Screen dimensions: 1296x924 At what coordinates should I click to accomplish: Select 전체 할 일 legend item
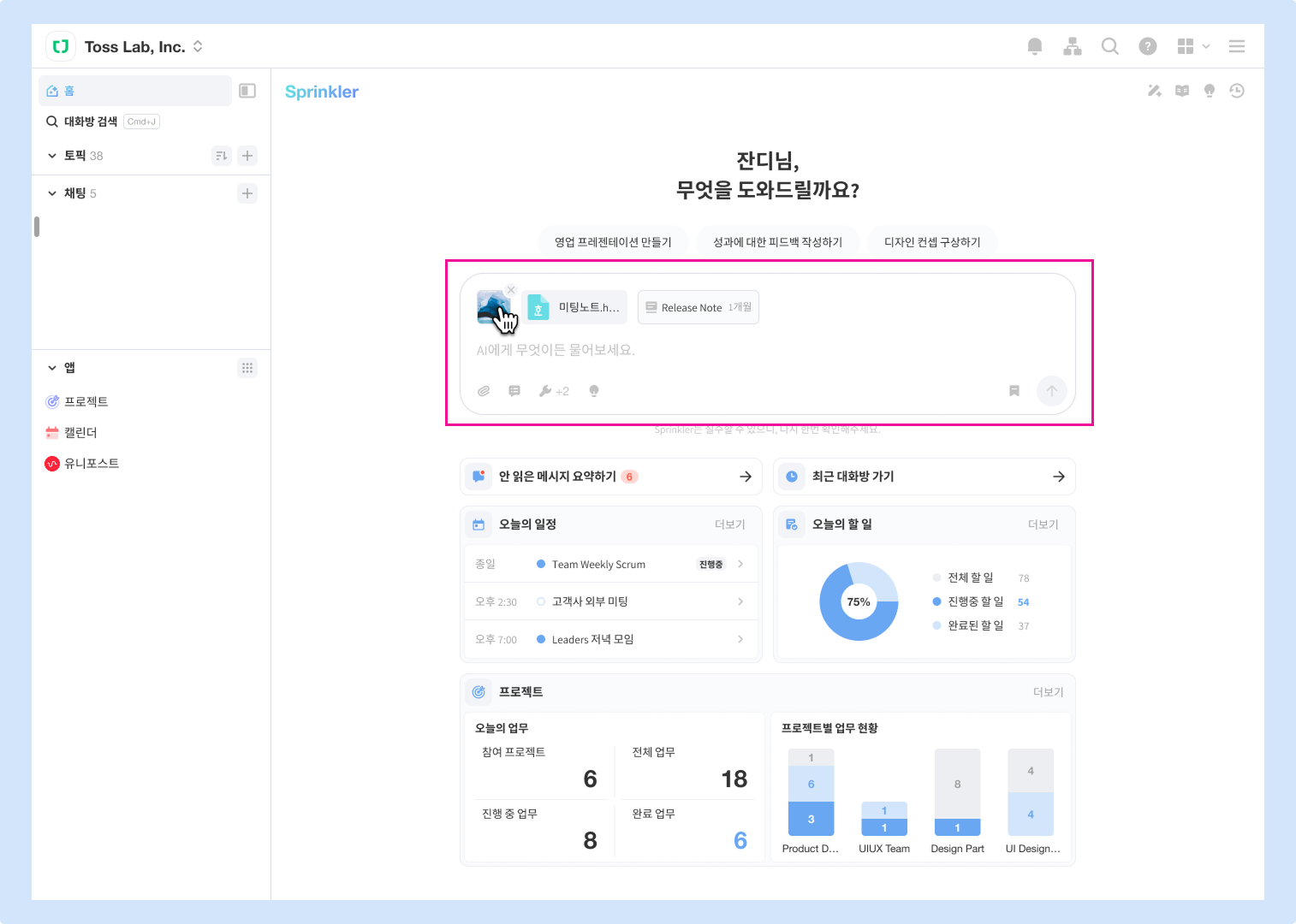click(x=981, y=578)
